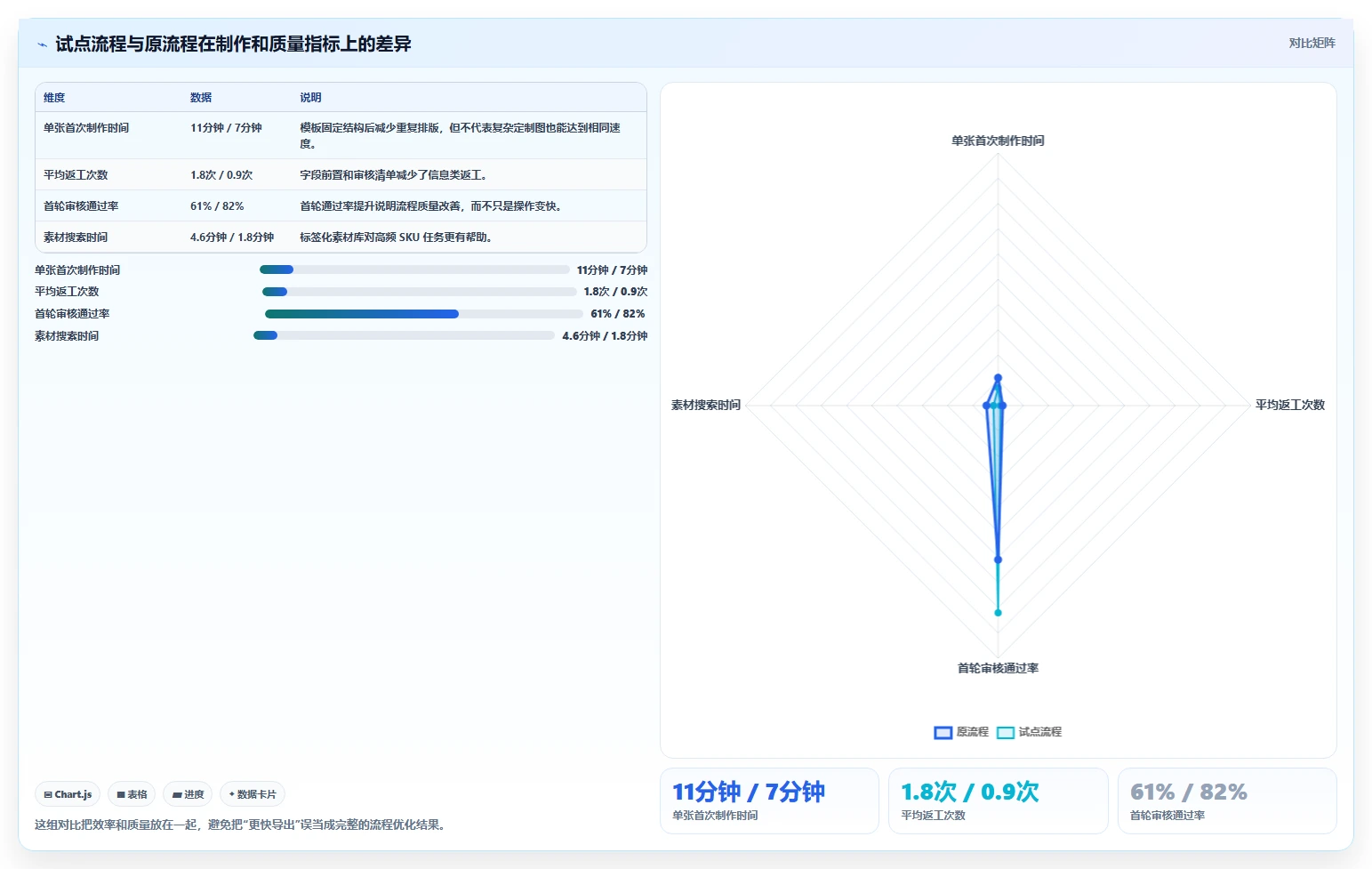1372x869 pixels.
Task: Click progress value 61% / 82% beside bar
Action: tap(618, 314)
